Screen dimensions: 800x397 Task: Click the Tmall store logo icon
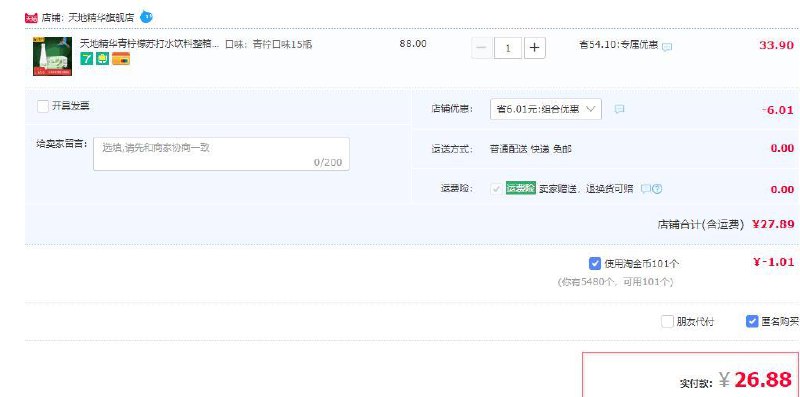pos(31,18)
